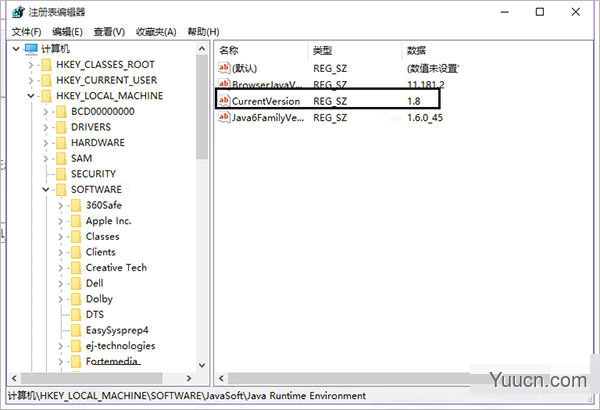Click tree pane scroll right arrow

(189, 378)
